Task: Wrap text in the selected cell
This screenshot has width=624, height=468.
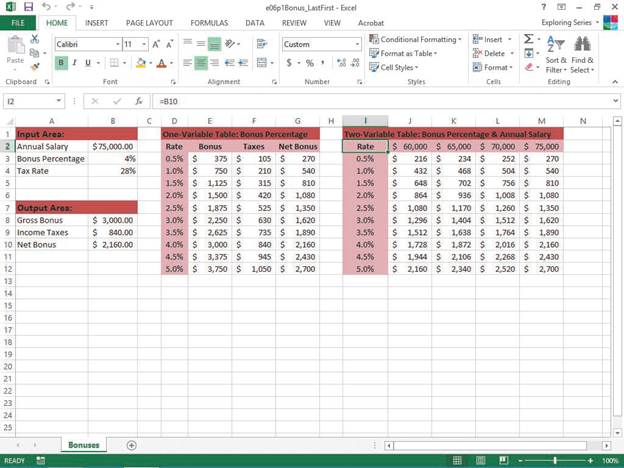Action: coord(262,44)
